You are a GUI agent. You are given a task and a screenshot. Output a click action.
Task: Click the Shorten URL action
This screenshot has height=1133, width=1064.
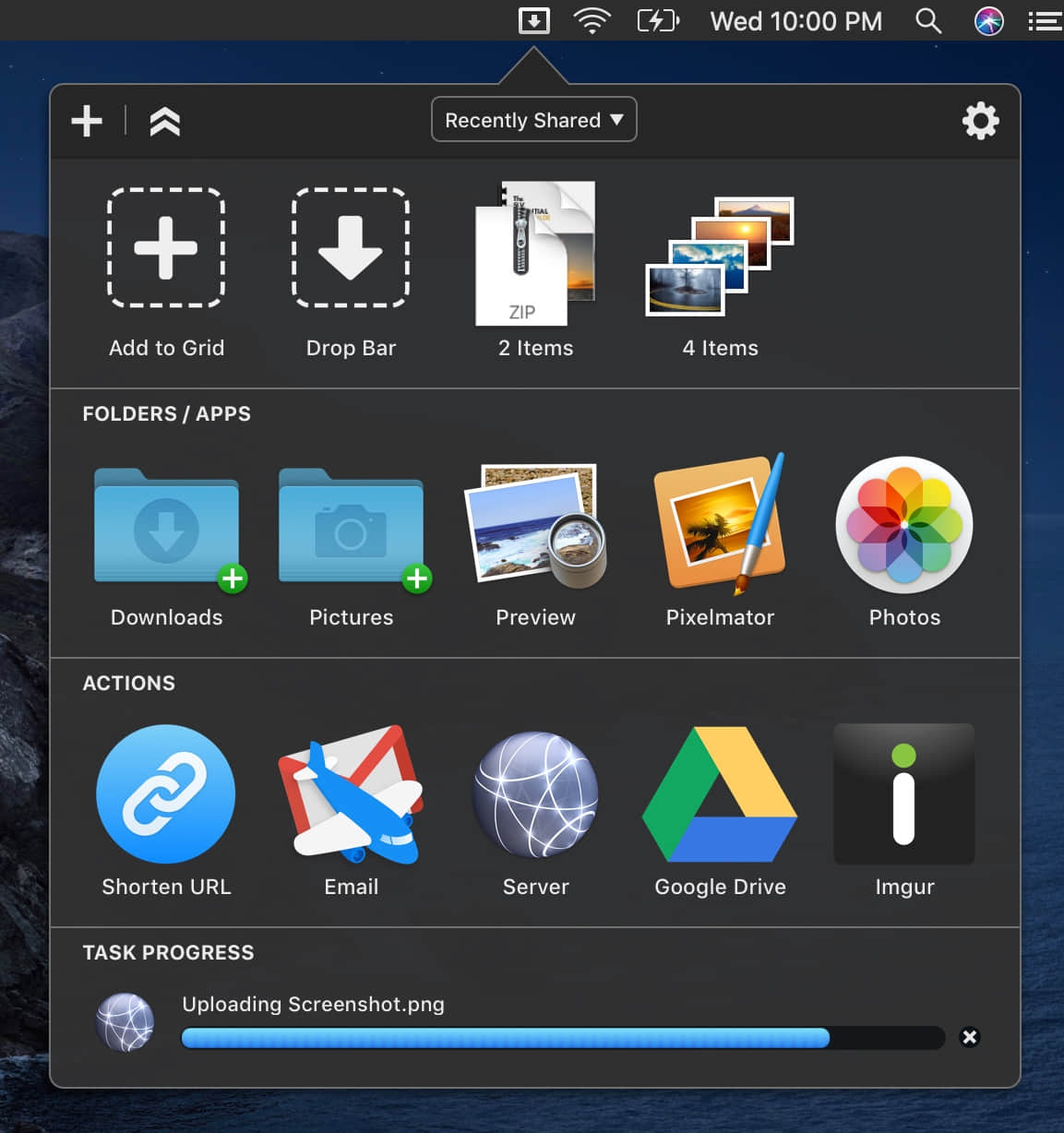166,793
